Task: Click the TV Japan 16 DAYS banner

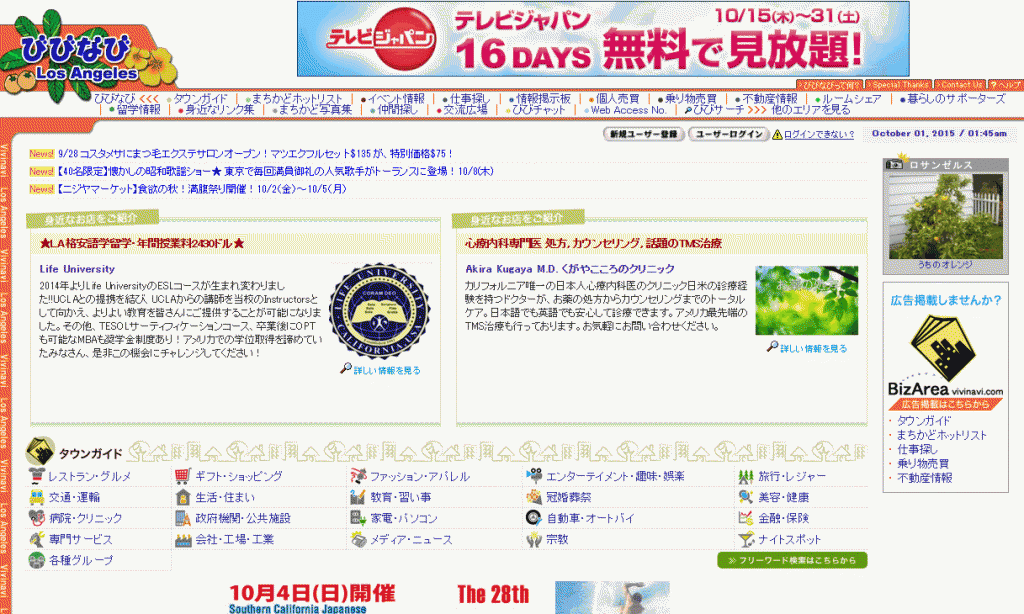Action: [603, 39]
